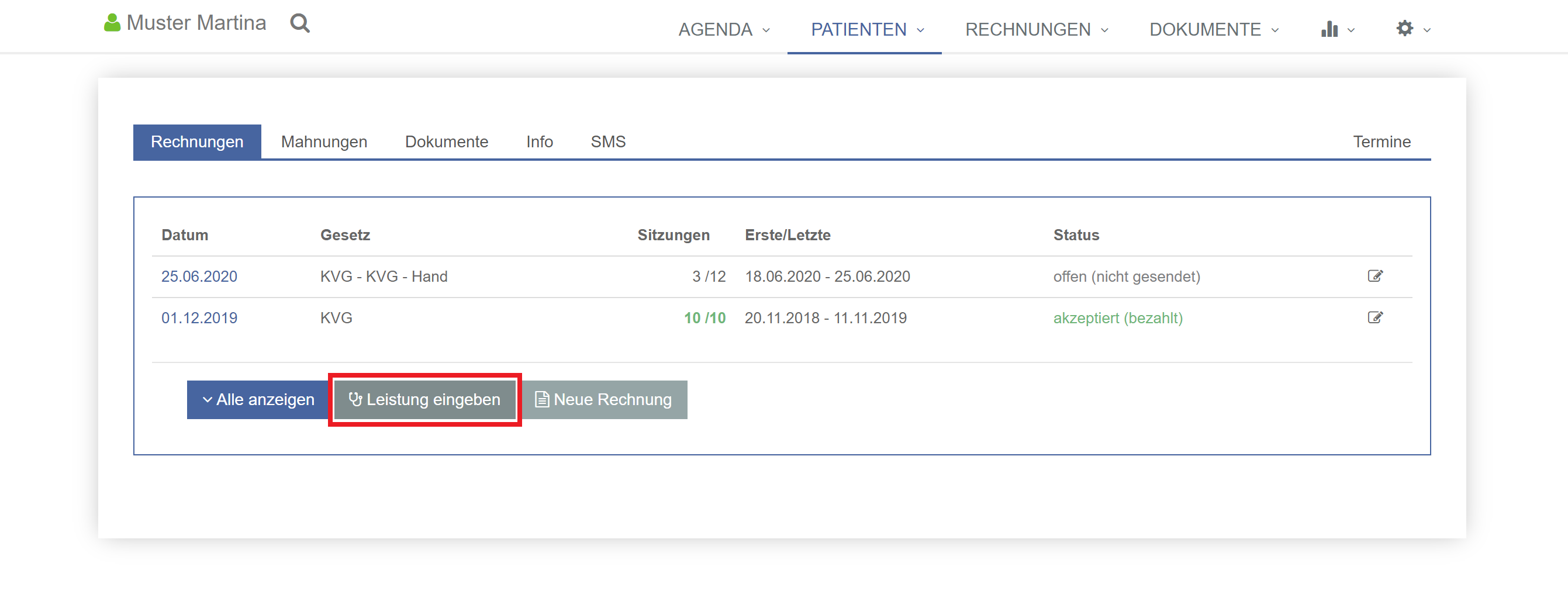This screenshot has height=605, width=1568.
Task: Open the bar chart statistics menu
Action: (1336, 29)
